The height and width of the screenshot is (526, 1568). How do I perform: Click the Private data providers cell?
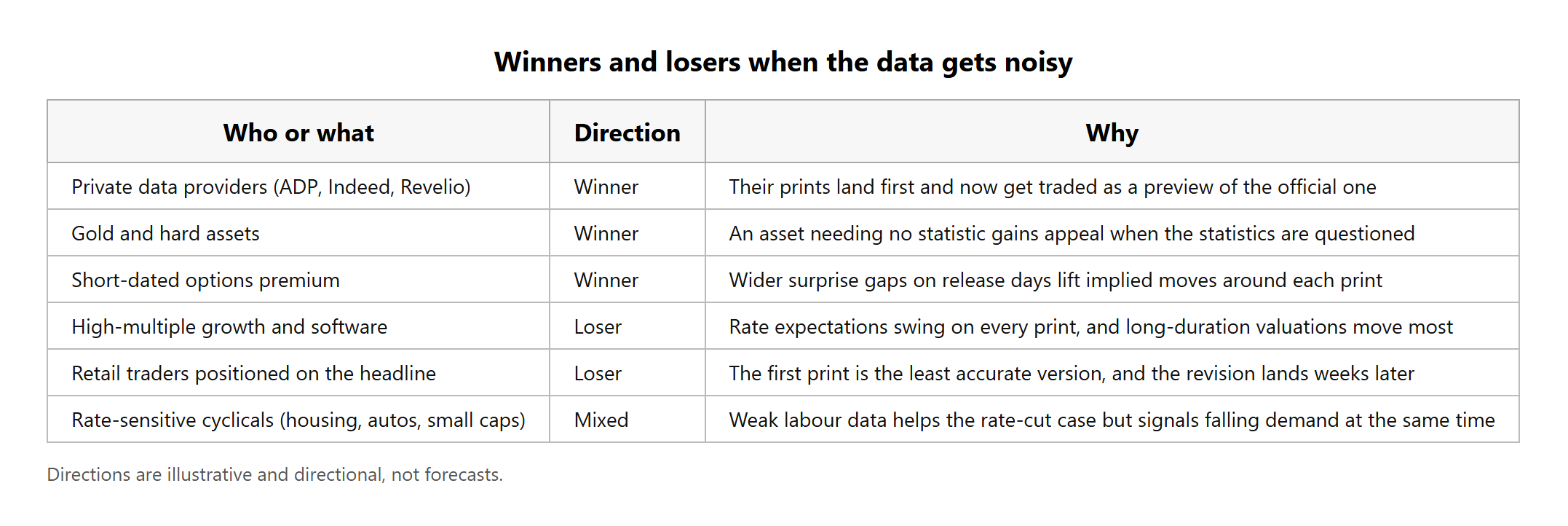pyautogui.click(x=298, y=187)
